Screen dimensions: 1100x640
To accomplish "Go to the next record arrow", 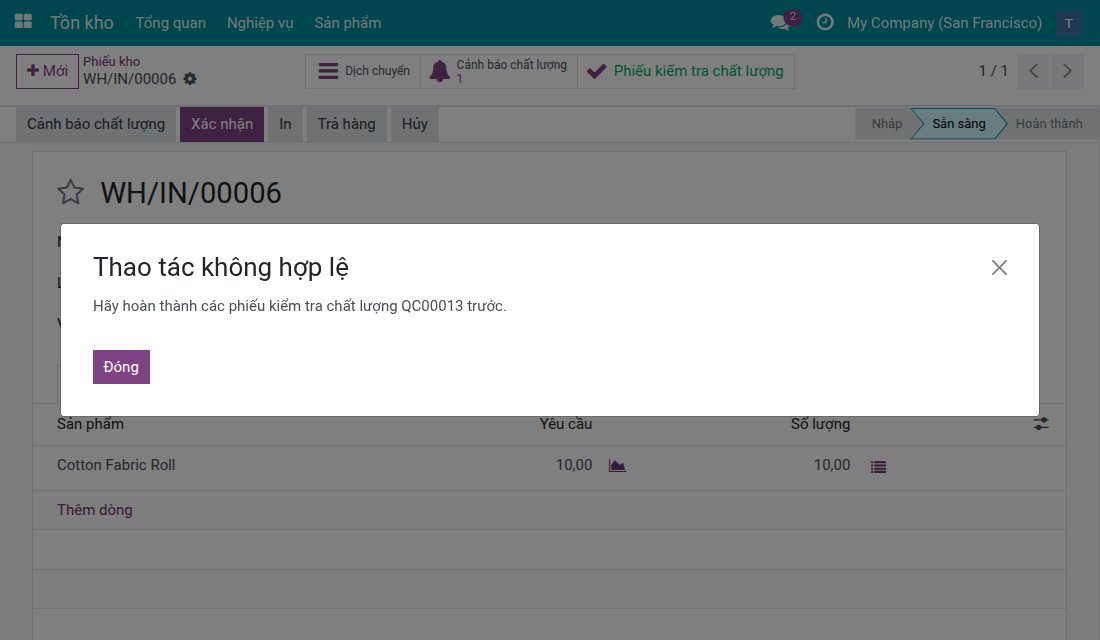I will (1067, 71).
